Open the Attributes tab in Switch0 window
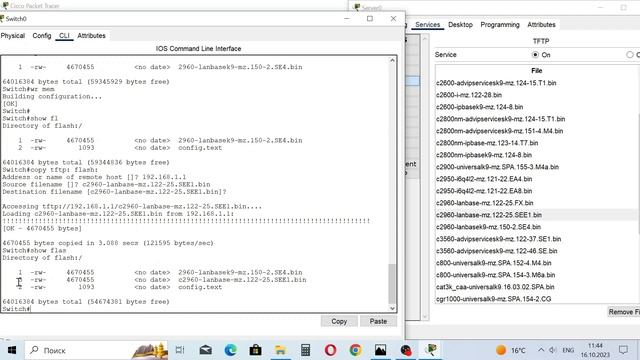 tap(91, 36)
